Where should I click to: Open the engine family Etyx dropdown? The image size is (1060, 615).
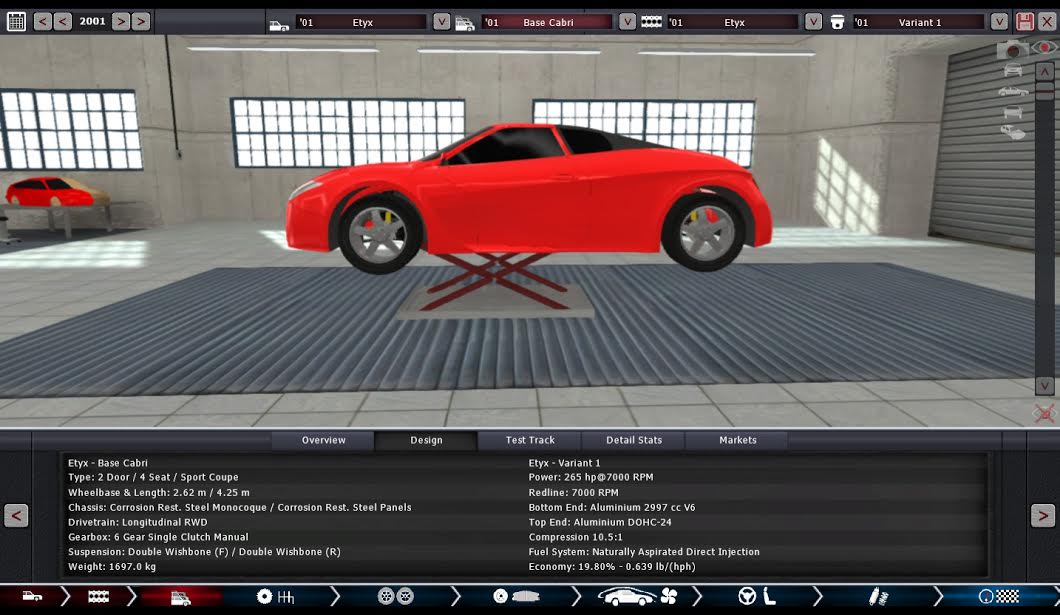(x=813, y=22)
